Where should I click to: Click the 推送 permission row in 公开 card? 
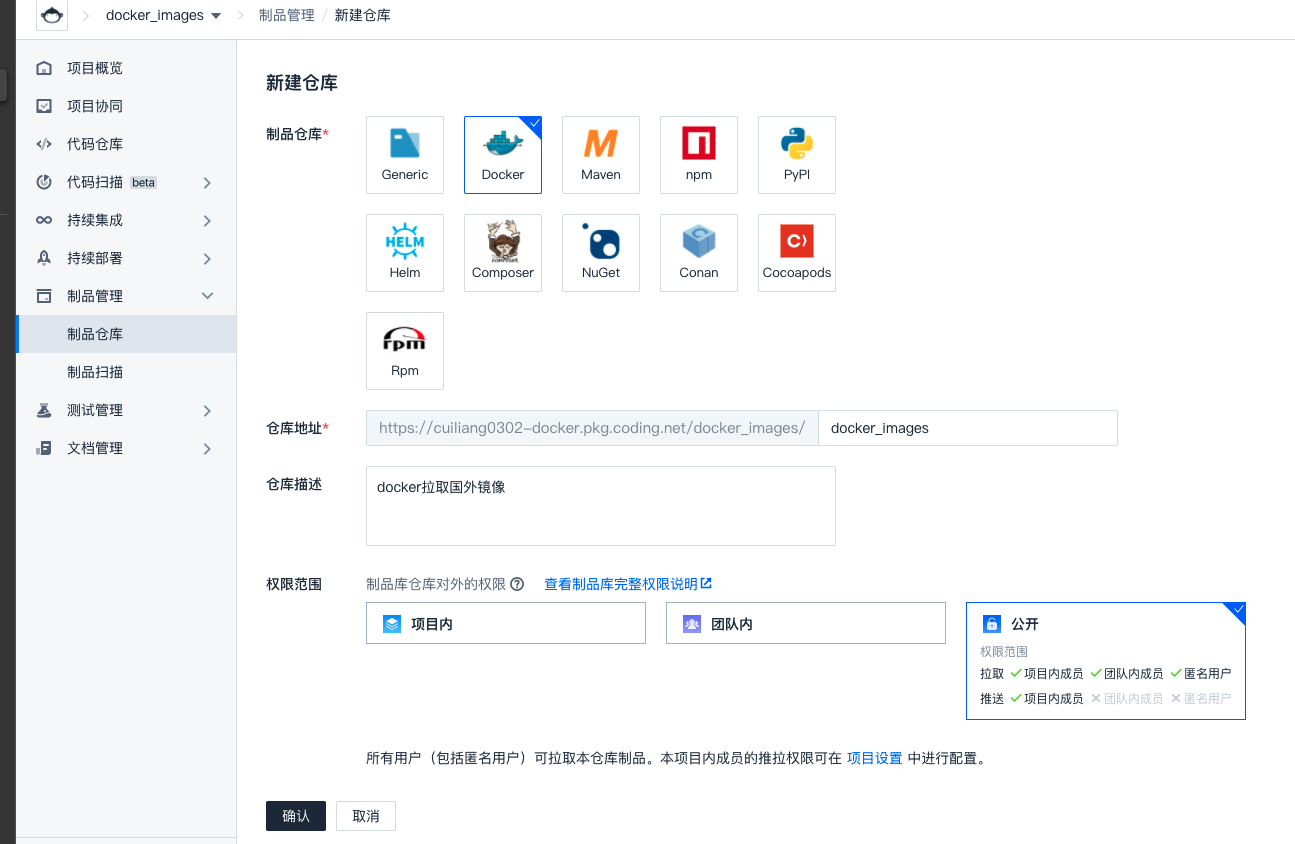[x=1106, y=699]
